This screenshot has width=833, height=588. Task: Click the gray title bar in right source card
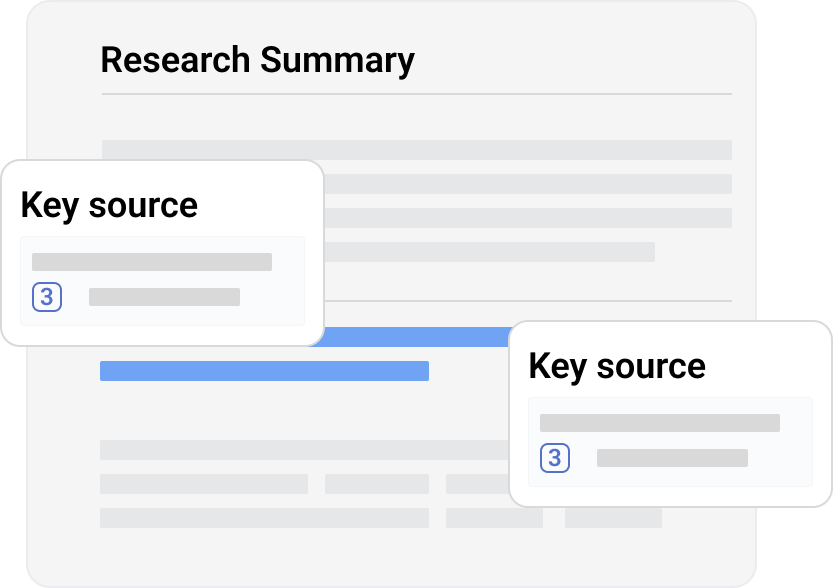pos(660,423)
